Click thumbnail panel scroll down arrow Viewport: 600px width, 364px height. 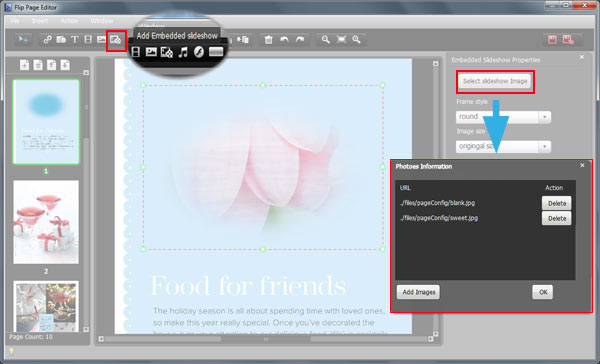[x=86, y=329]
